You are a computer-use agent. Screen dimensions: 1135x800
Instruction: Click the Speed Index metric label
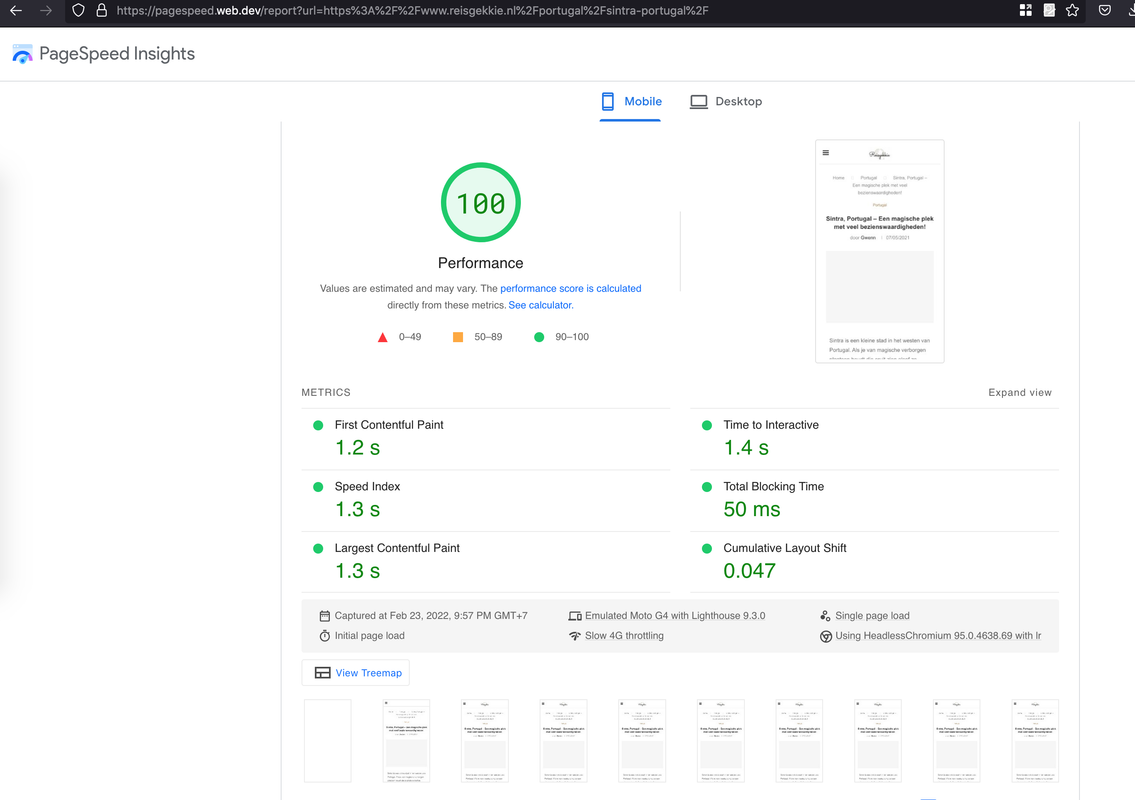[x=367, y=487]
